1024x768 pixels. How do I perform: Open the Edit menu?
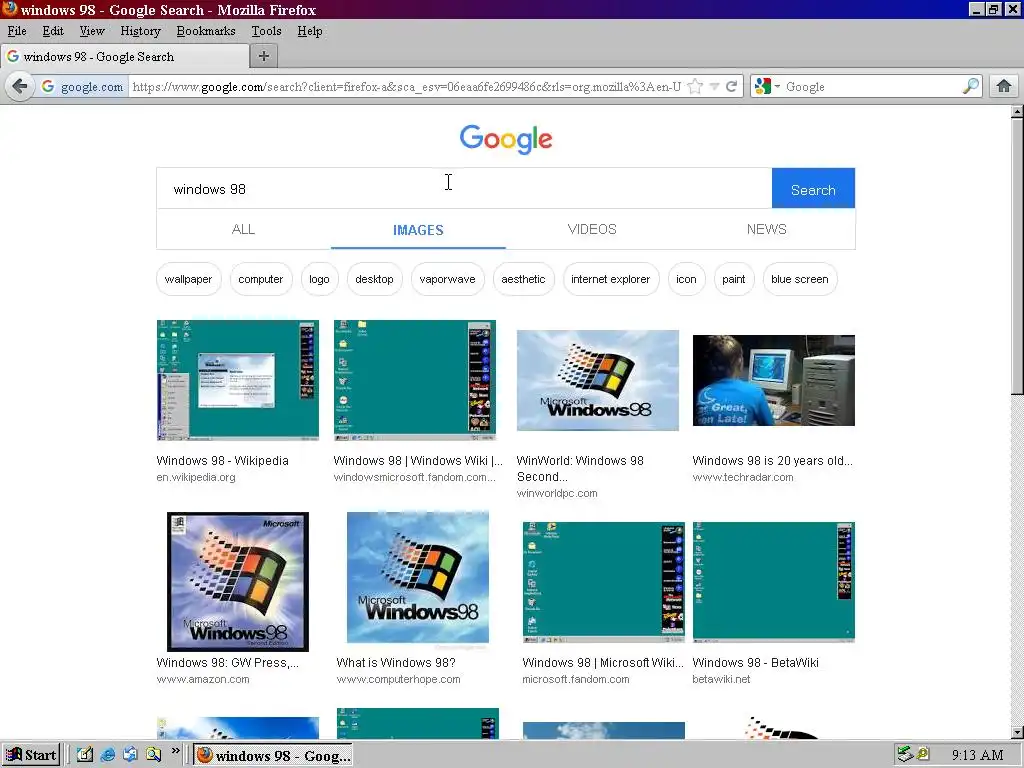(x=53, y=31)
